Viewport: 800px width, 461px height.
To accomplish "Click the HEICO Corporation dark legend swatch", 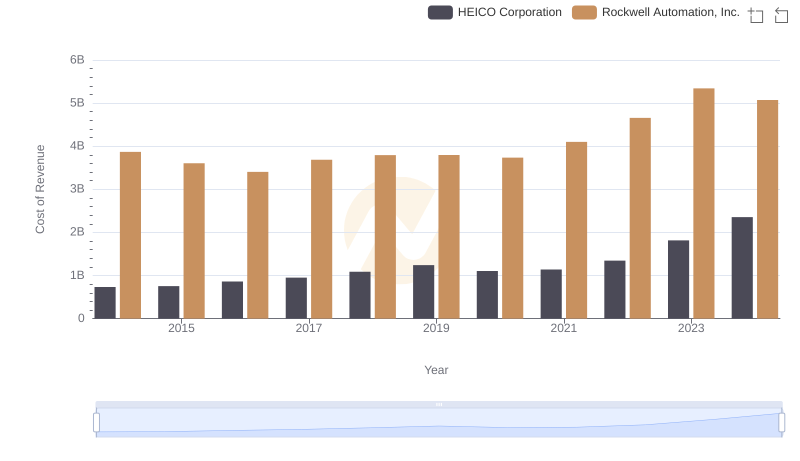I will 440,12.
